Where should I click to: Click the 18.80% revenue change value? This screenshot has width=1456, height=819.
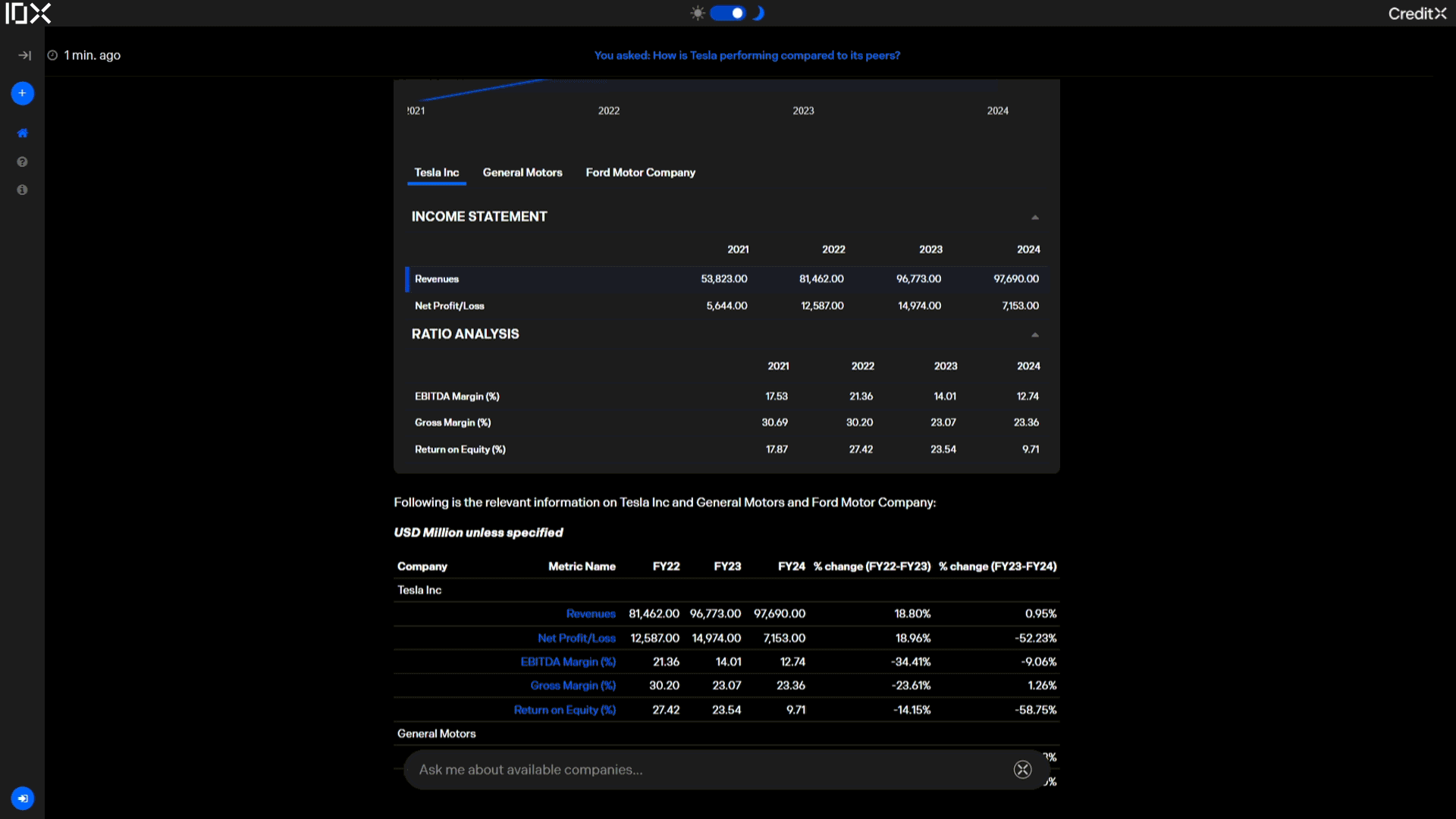(912, 614)
